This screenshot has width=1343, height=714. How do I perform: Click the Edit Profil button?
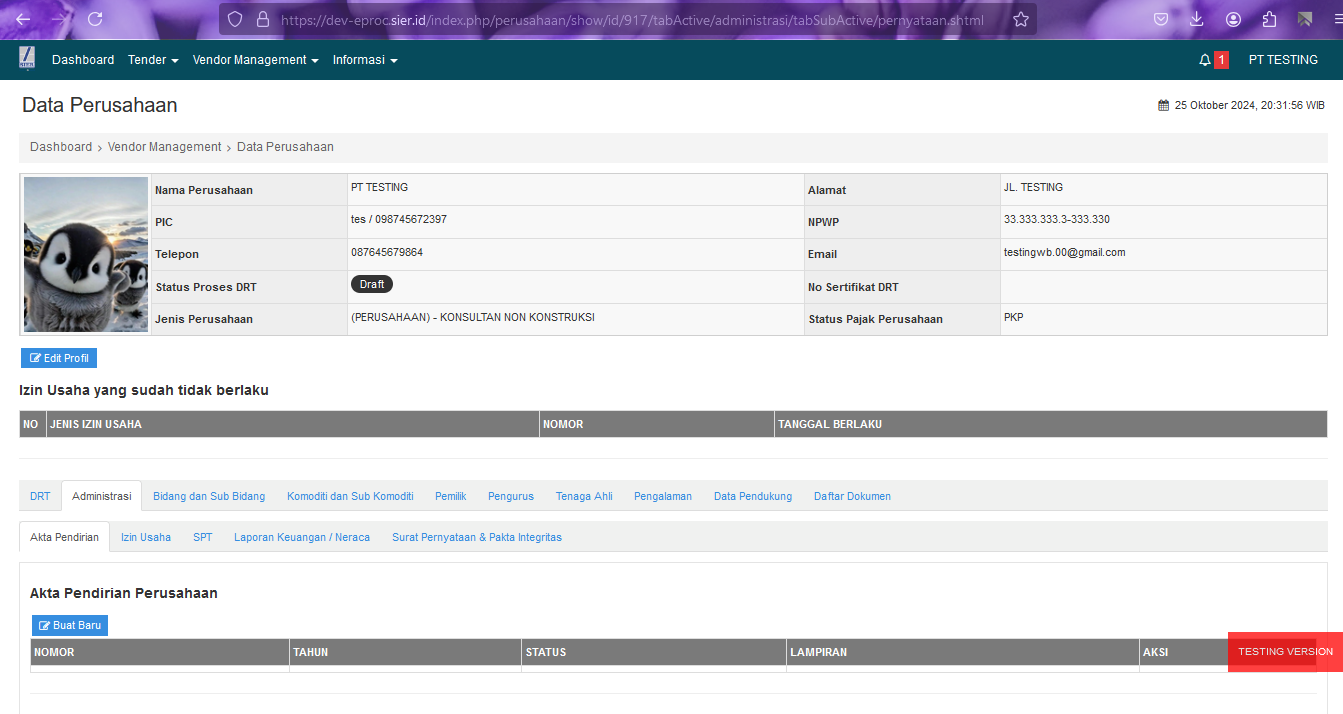[x=59, y=358]
